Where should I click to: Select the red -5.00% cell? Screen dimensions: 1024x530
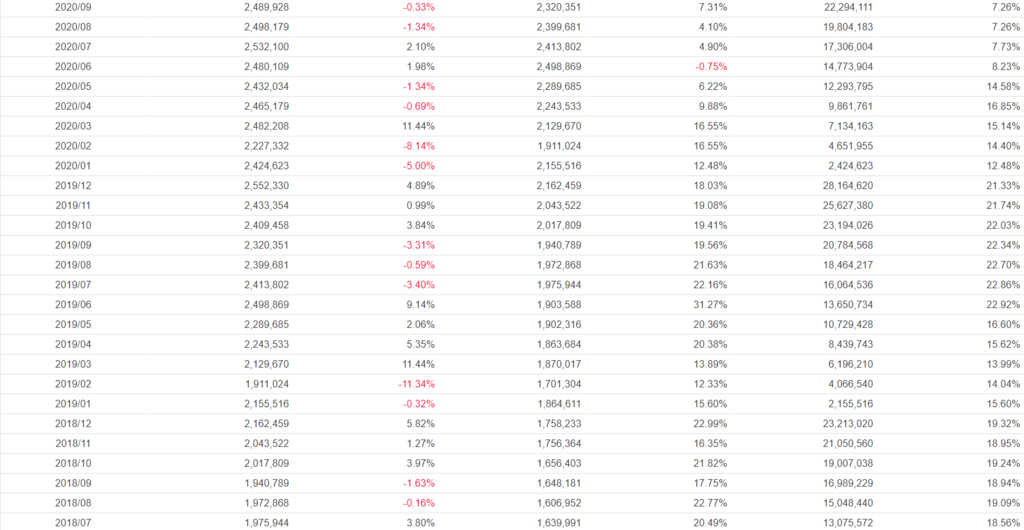419,166
